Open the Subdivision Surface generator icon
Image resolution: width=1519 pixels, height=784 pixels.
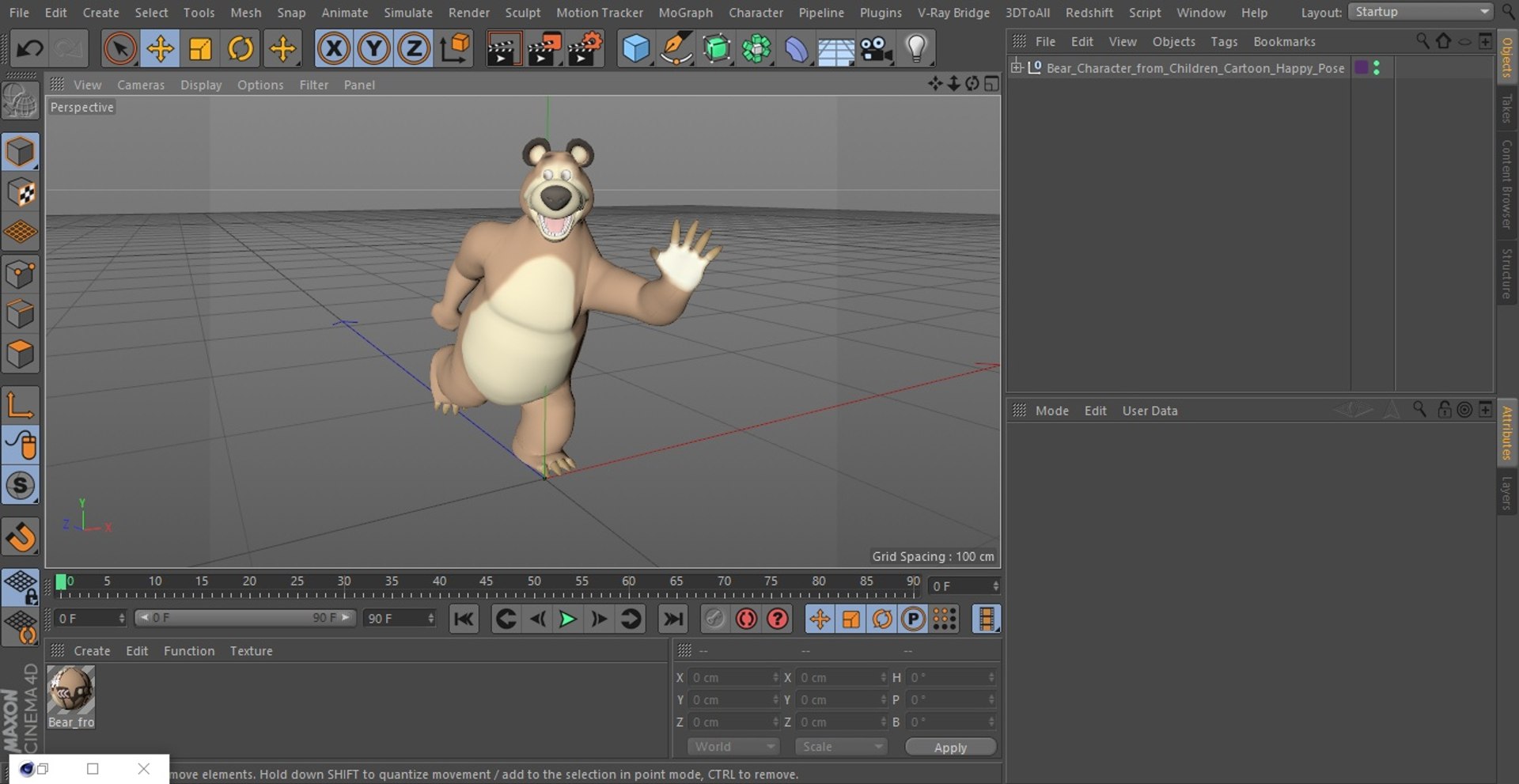717,49
